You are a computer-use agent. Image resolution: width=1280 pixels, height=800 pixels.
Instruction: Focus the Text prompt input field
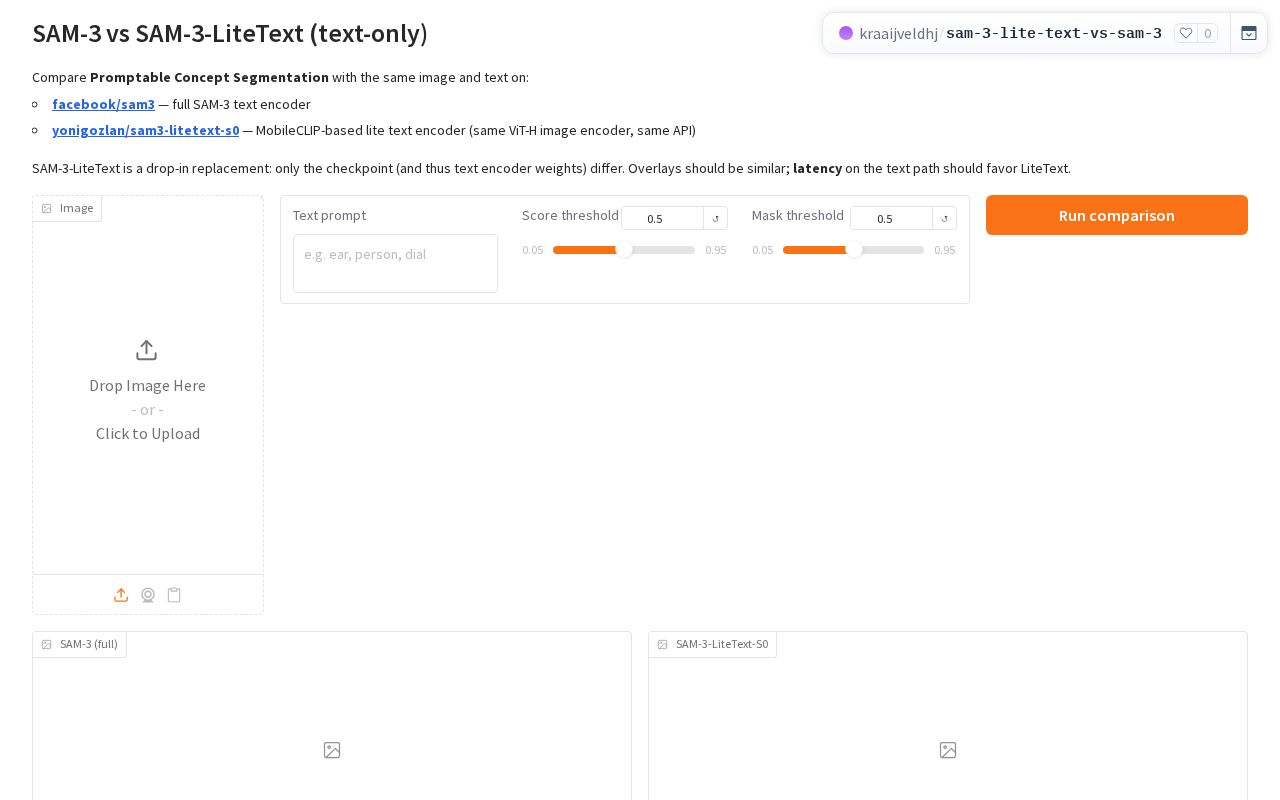pyautogui.click(x=395, y=263)
